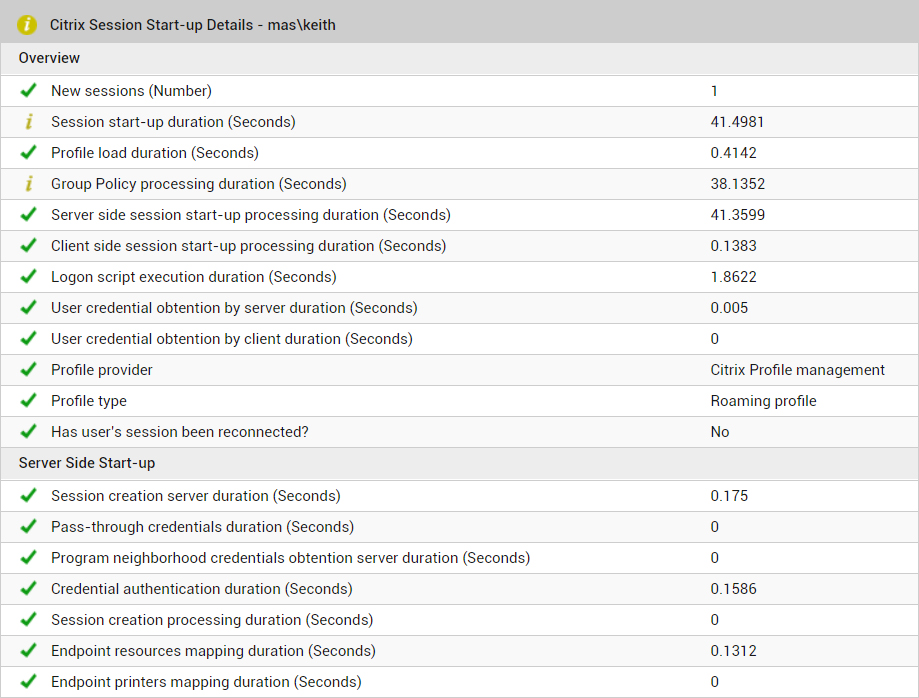Click the info icon beside Group Policy processing
Image resolution: width=919 pixels, height=698 pixels.
click(29, 184)
